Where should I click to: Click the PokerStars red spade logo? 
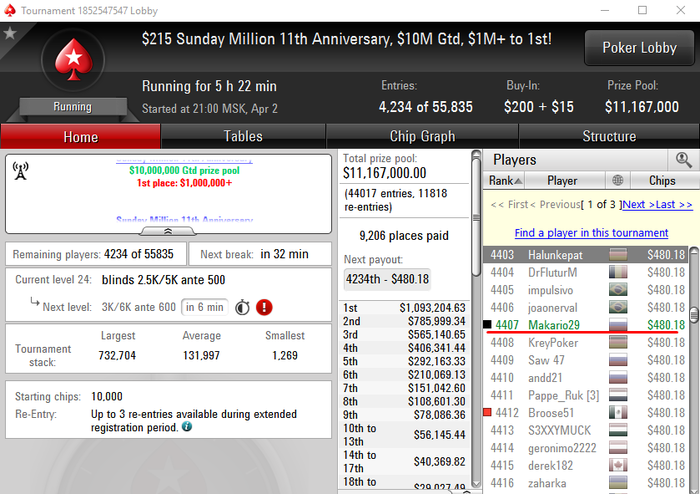click(73, 60)
